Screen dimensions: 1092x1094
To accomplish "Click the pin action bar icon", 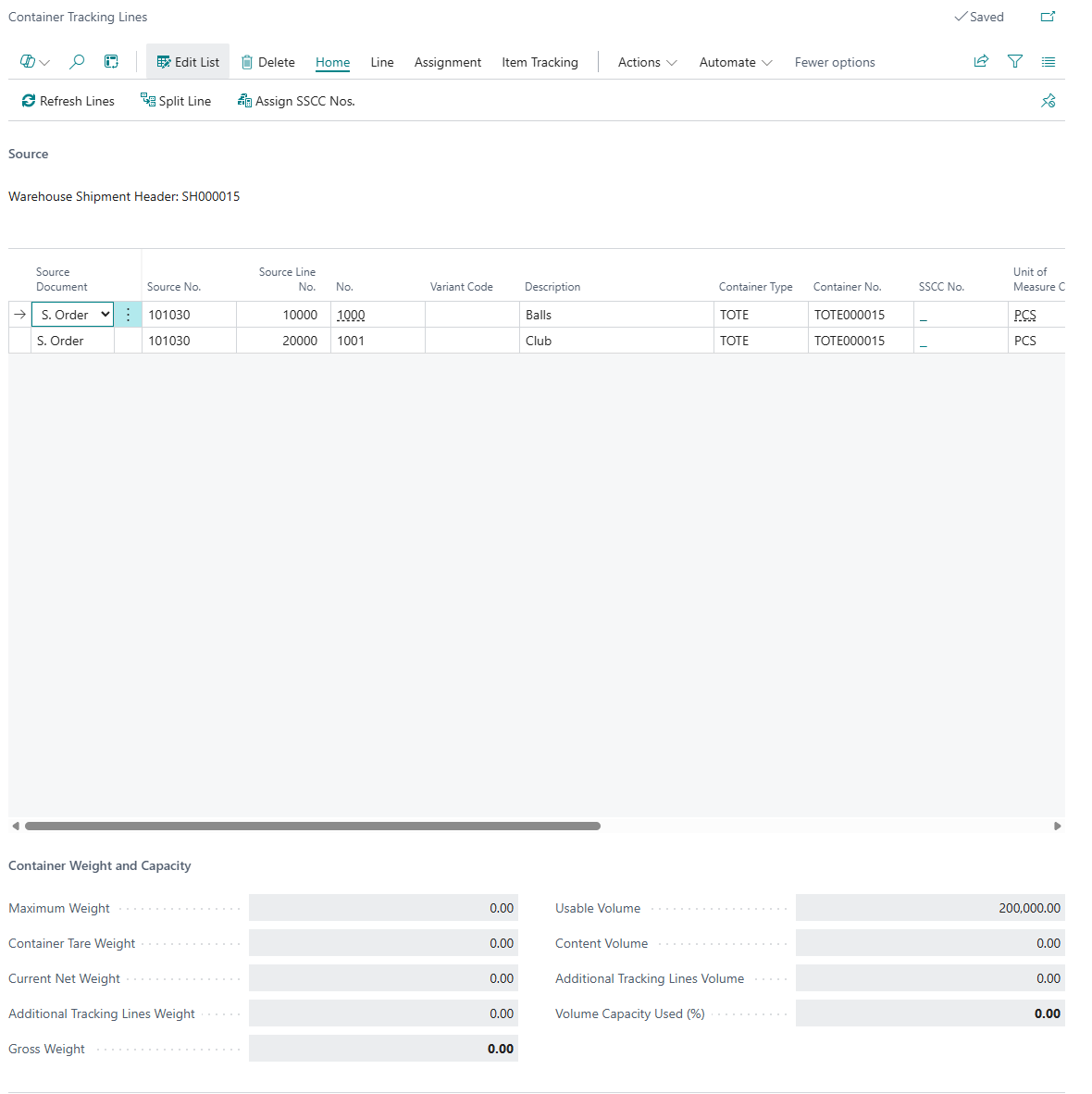I will [x=1048, y=101].
